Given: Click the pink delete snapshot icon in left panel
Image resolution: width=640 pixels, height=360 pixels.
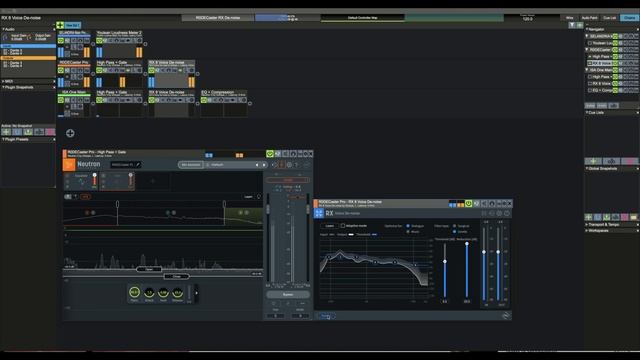Looking at the screenshot, I should 50,132.
